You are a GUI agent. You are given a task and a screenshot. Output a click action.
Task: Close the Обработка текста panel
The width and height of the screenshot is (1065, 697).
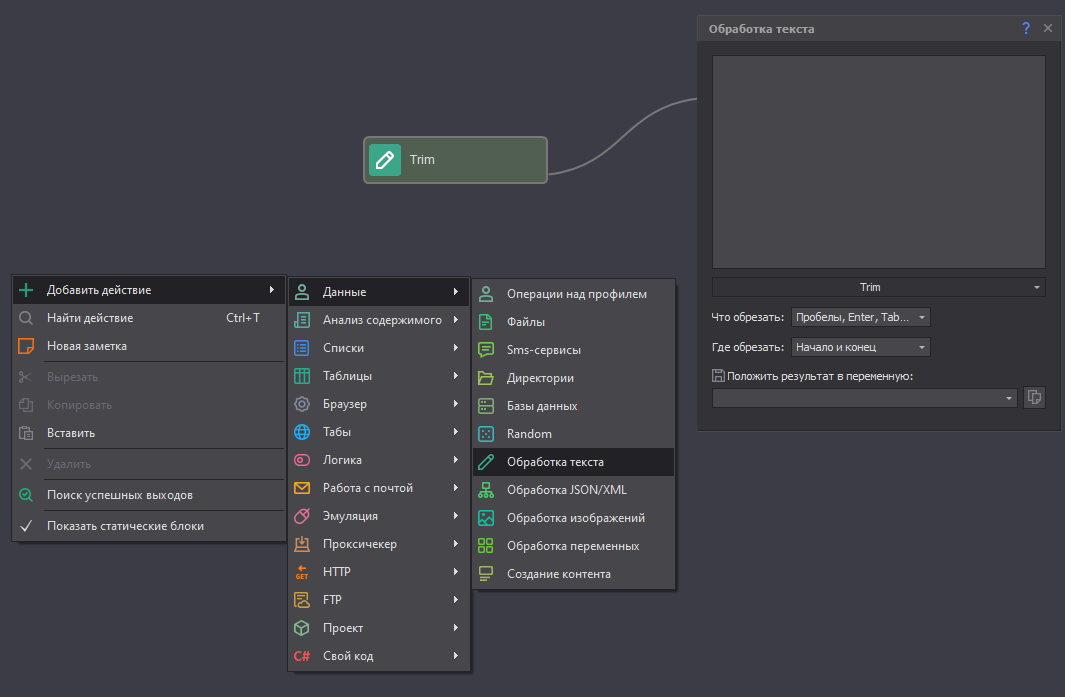(1048, 29)
